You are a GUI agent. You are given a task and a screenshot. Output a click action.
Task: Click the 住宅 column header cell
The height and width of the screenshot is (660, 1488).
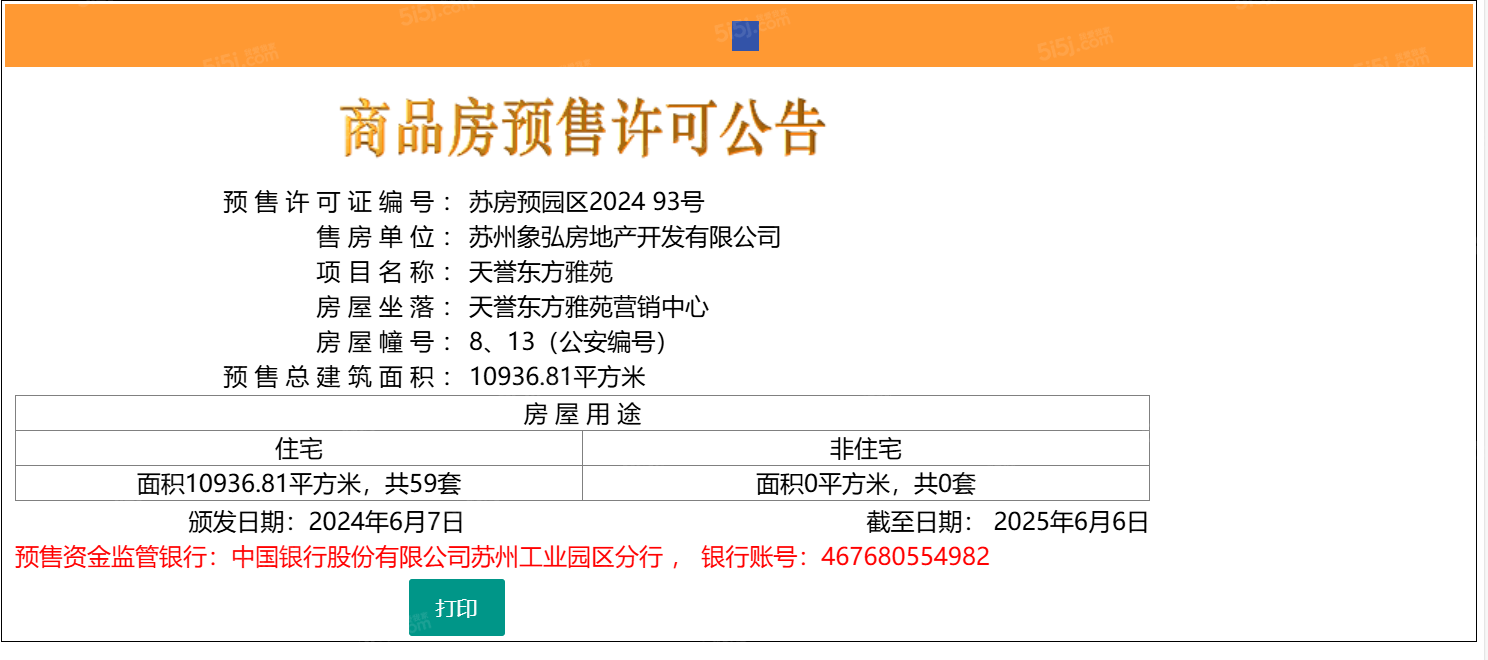(299, 449)
